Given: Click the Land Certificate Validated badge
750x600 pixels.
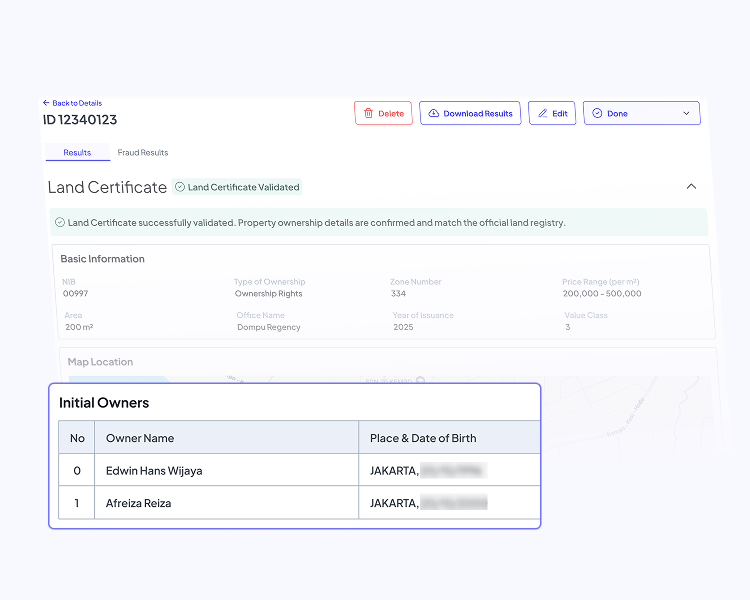Looking at the screenshot, I should [x=237, y=187].
